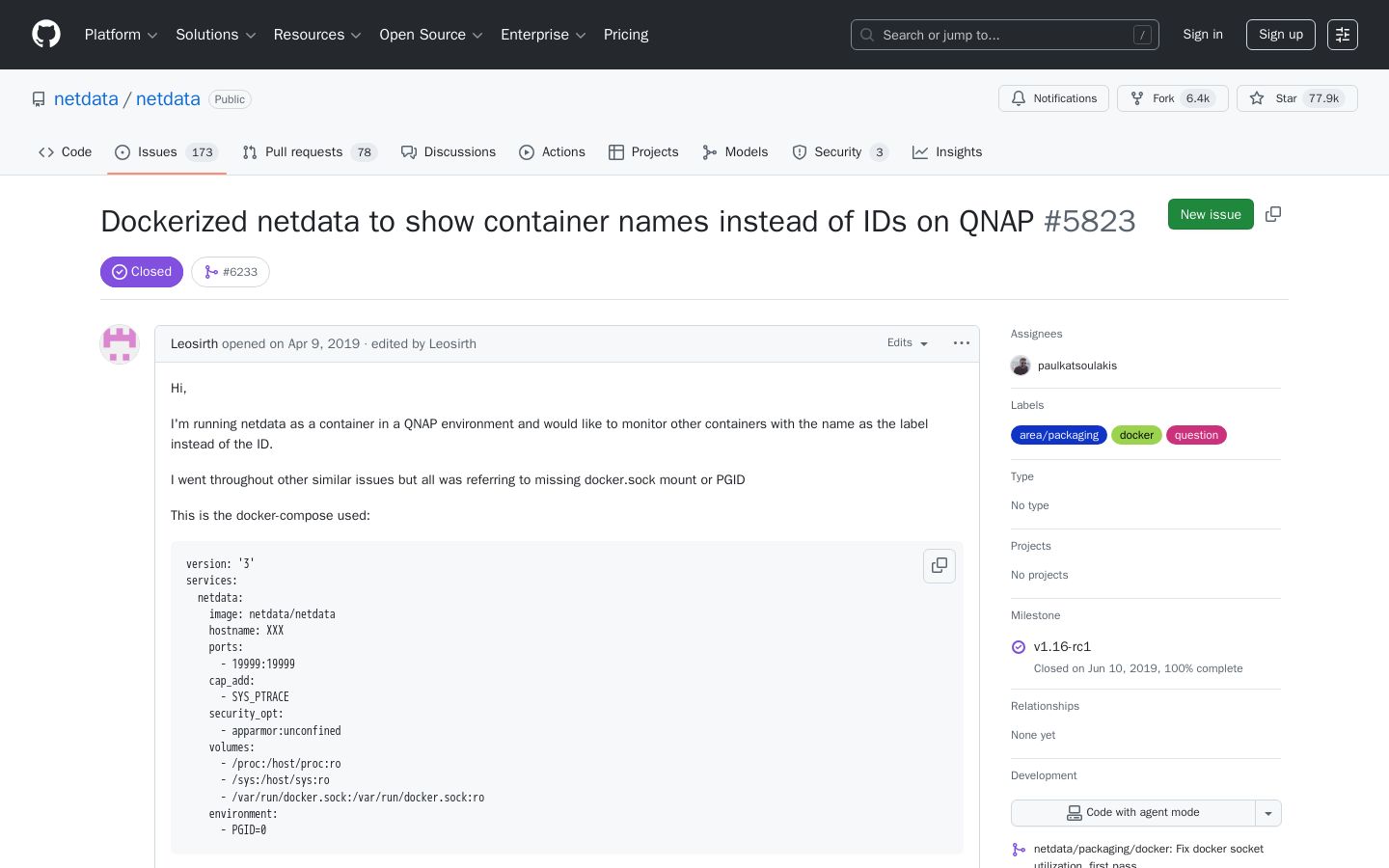Open the Resources navigation menu

click(317, 35)
